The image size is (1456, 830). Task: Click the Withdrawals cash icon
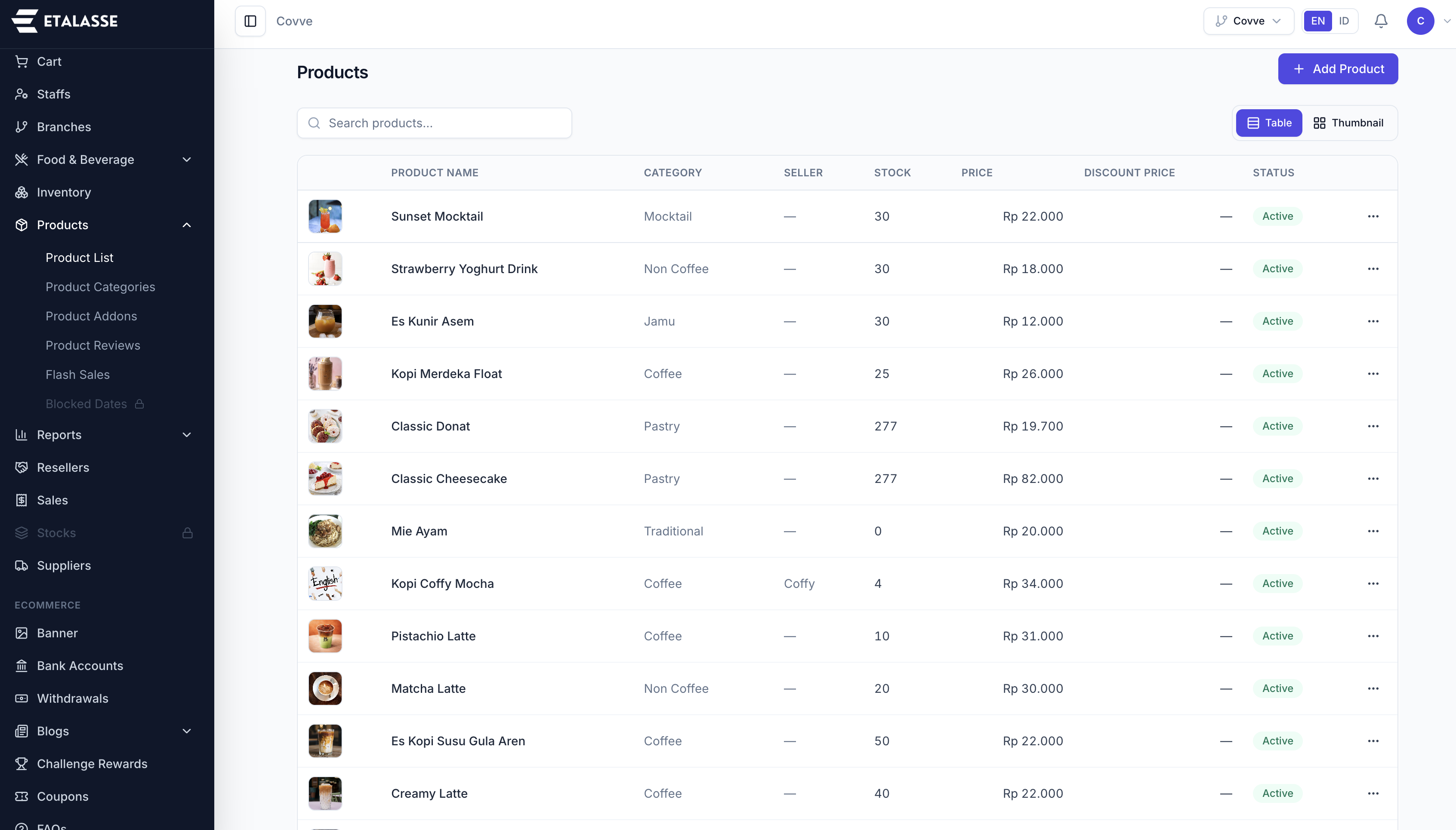[x=22, y=698]
